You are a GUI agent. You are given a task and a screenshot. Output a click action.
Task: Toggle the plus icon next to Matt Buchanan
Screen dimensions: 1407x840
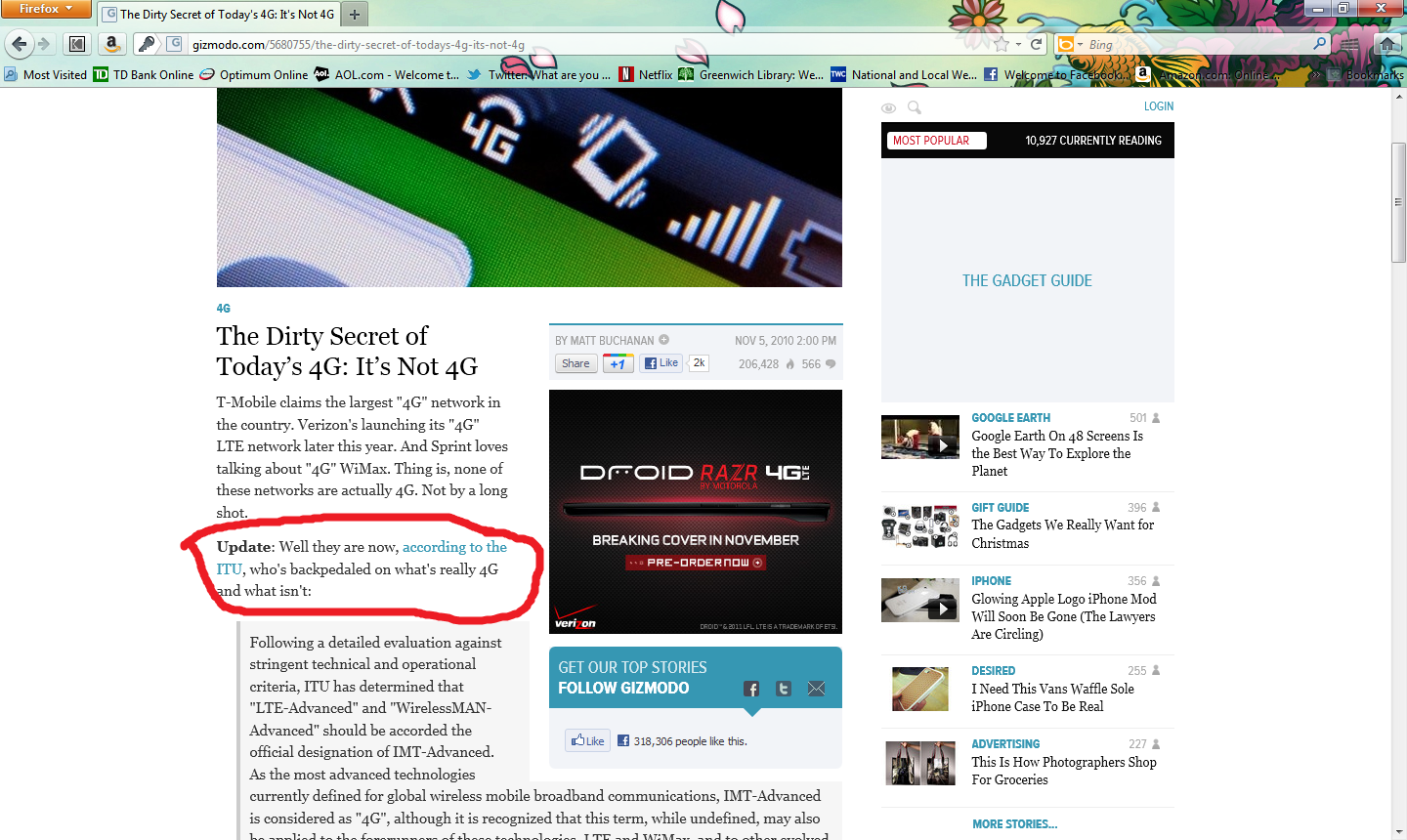pyautogui.click(x=664, y=340)
